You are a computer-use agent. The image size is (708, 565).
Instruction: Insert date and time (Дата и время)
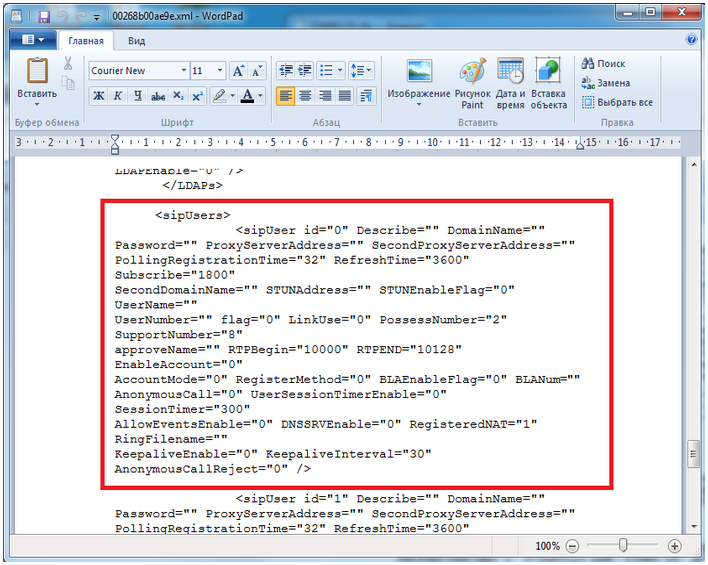pos(510,70)
